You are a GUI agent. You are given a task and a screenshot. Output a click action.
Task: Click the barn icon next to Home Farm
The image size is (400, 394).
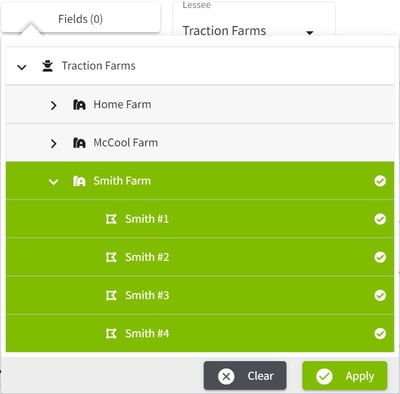pos(79,105)
